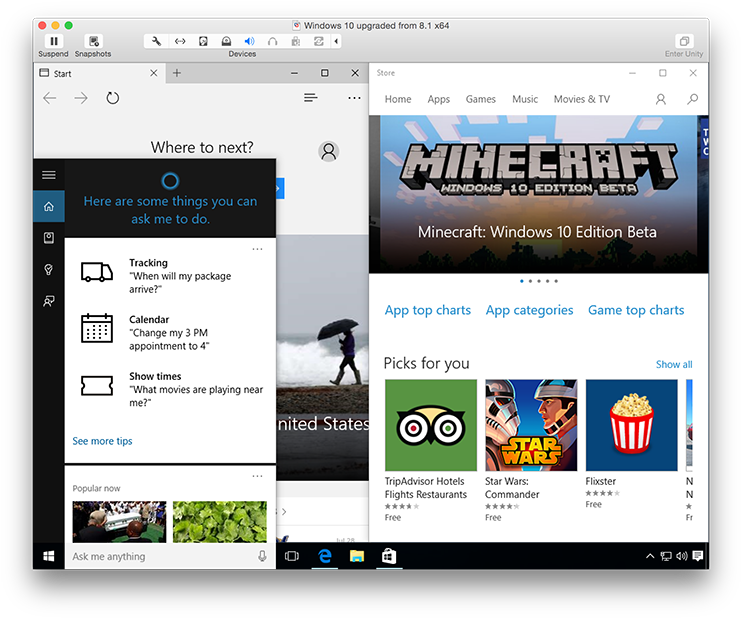Open options for Popular now card
The width and height of the screenshot is (741, 618).
click(x=258, y=476)
